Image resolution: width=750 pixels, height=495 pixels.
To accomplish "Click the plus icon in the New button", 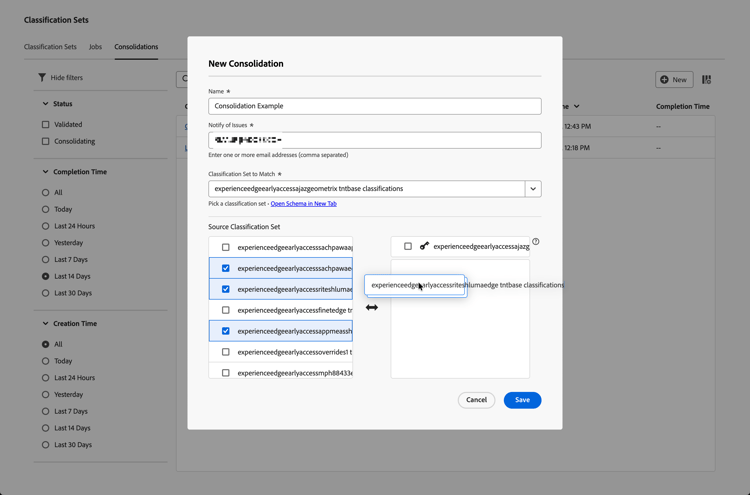I will 664,80.
